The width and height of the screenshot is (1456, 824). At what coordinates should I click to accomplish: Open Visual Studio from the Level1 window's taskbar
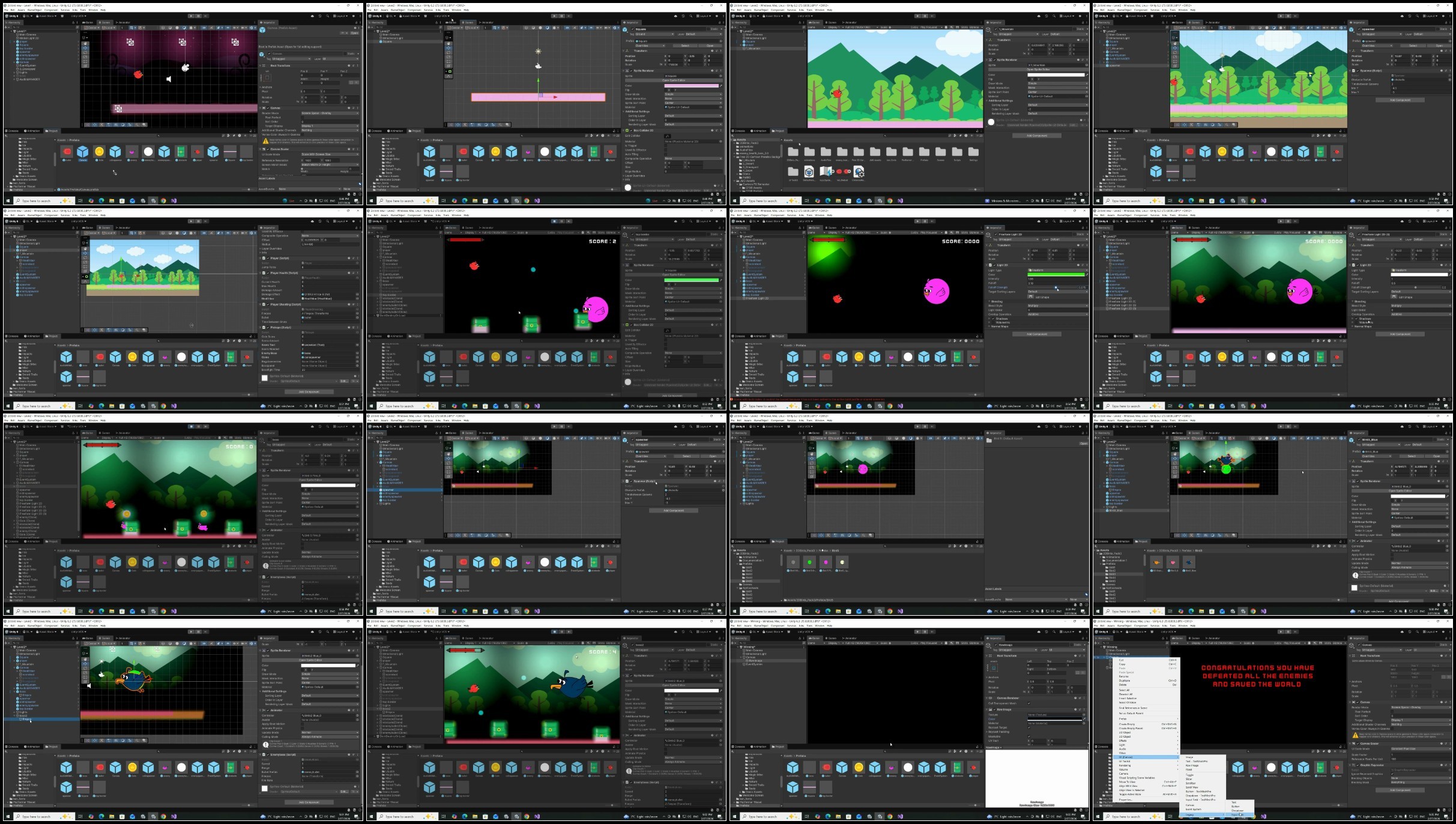[x=174, y=200]
